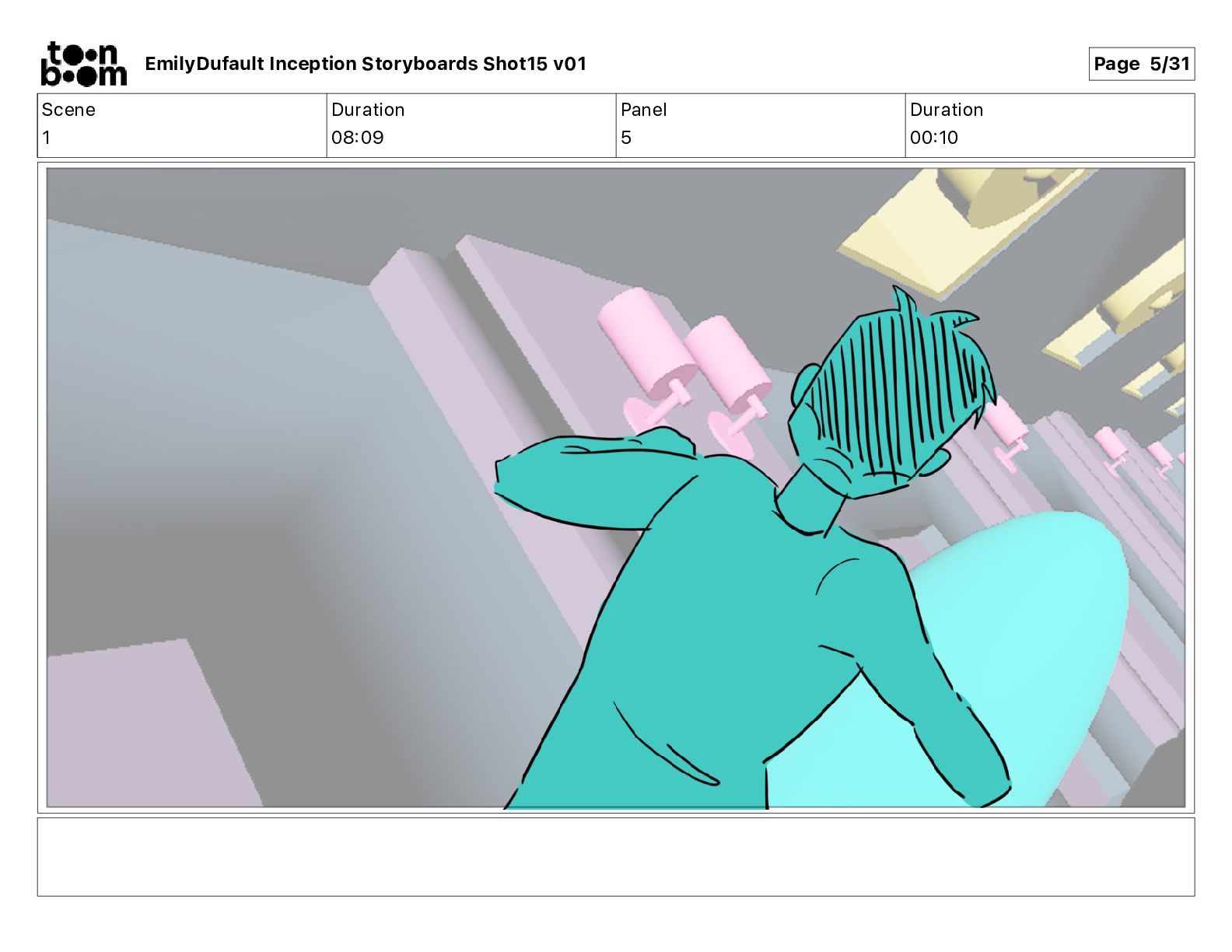The image size is (1232, 952).
Task: Click the empty notes box below the panel
Action: pos(615,856)
